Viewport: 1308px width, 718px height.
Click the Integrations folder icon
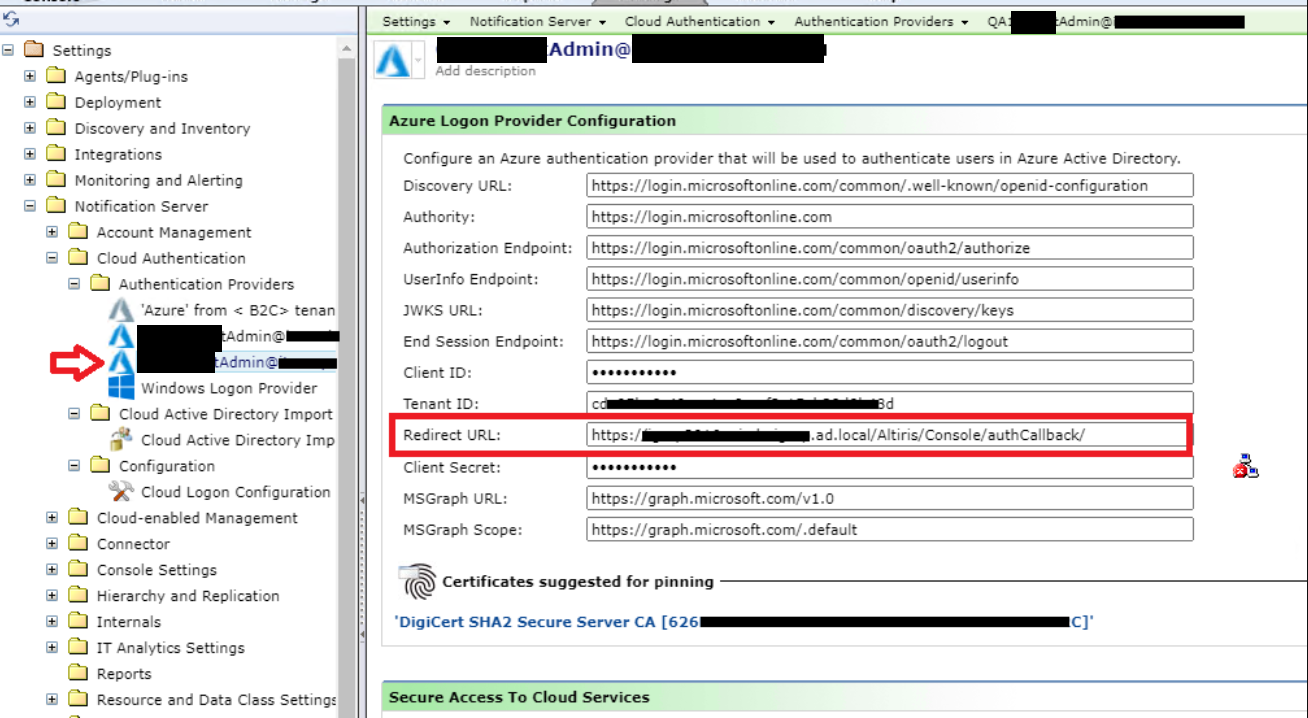pos(56,154)
